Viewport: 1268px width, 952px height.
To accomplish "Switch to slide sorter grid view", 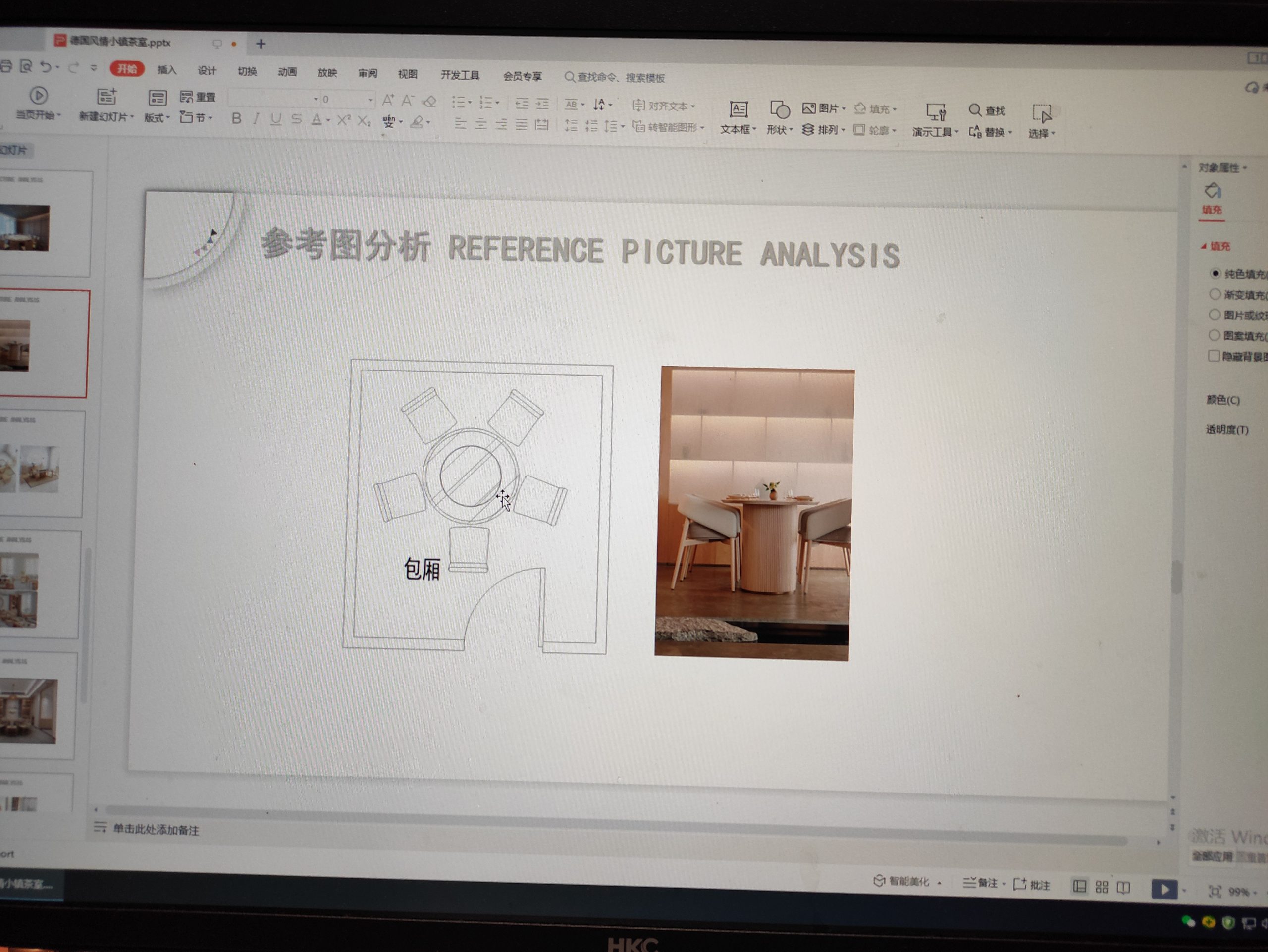I will 1102,887.
